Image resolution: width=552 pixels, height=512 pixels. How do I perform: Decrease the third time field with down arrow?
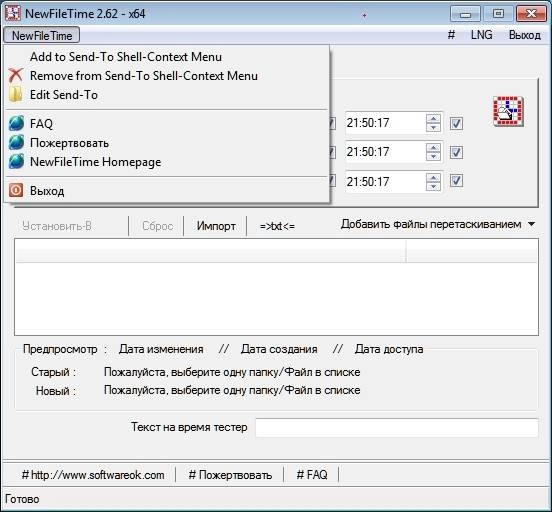[433, 186]
